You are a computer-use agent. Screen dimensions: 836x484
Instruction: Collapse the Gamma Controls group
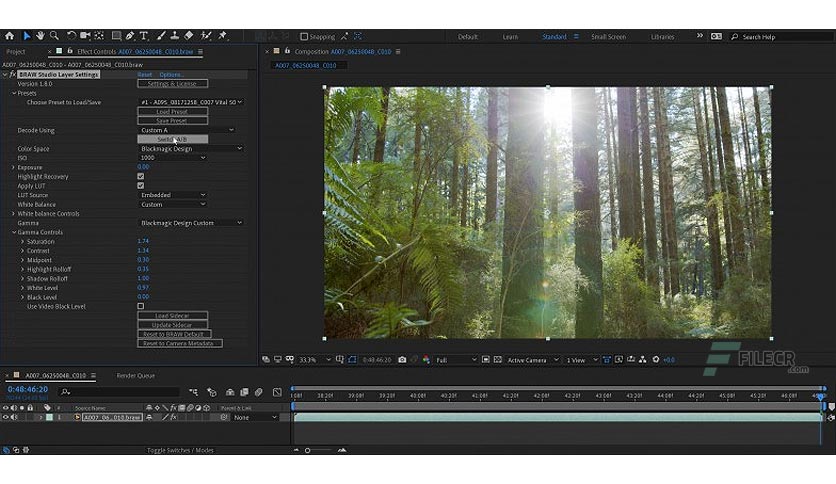click(x=14, y=232)
